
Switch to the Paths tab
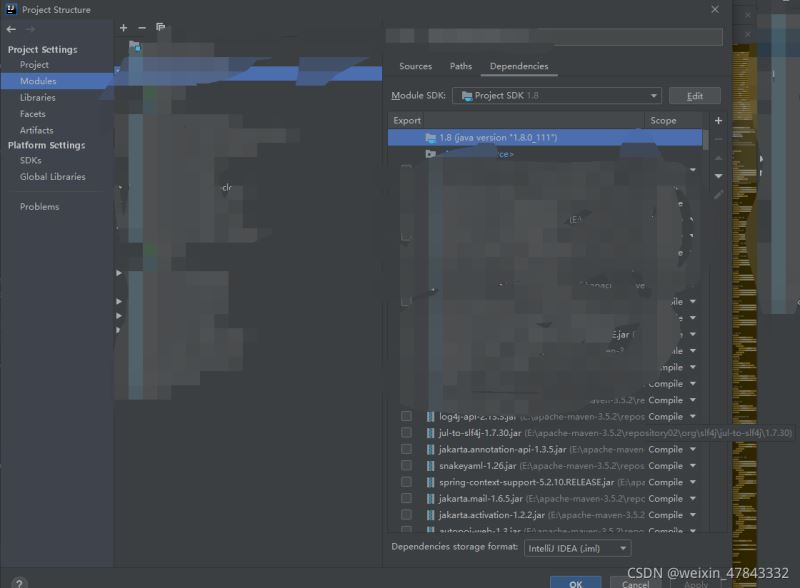tap(461, 66)
